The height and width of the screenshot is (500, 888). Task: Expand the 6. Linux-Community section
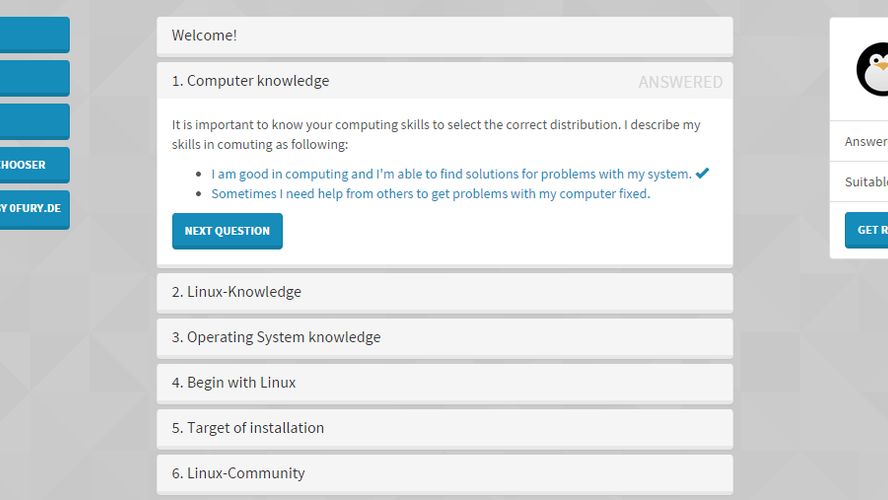pos(444,473)
